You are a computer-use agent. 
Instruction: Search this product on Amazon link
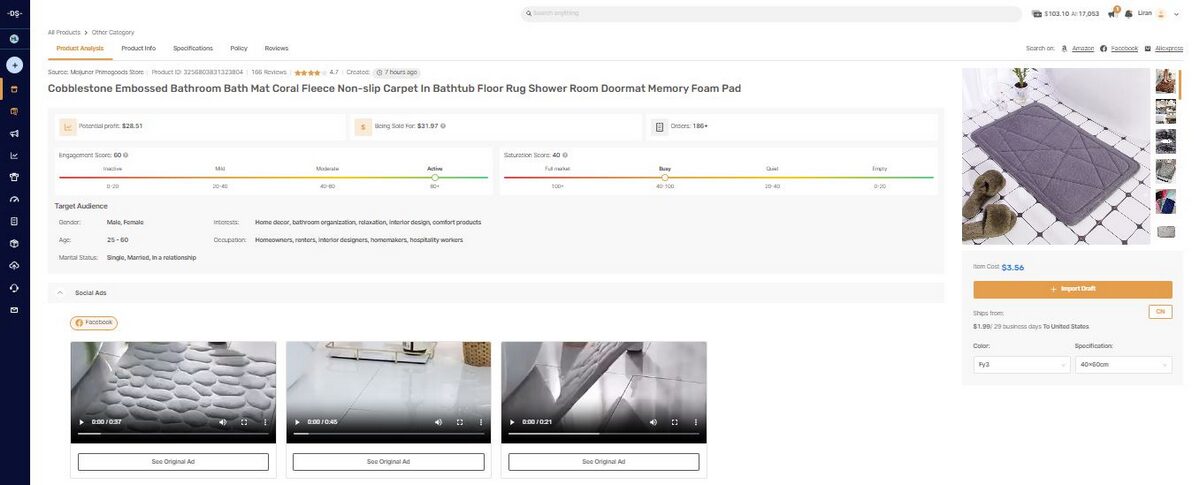[x=1082, y=48]
